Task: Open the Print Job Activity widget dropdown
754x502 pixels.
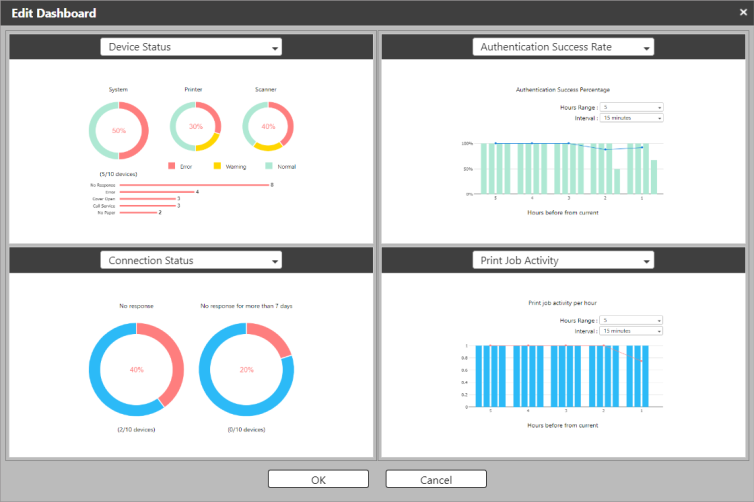Action: pyautogui.click(x=563, y=260)
